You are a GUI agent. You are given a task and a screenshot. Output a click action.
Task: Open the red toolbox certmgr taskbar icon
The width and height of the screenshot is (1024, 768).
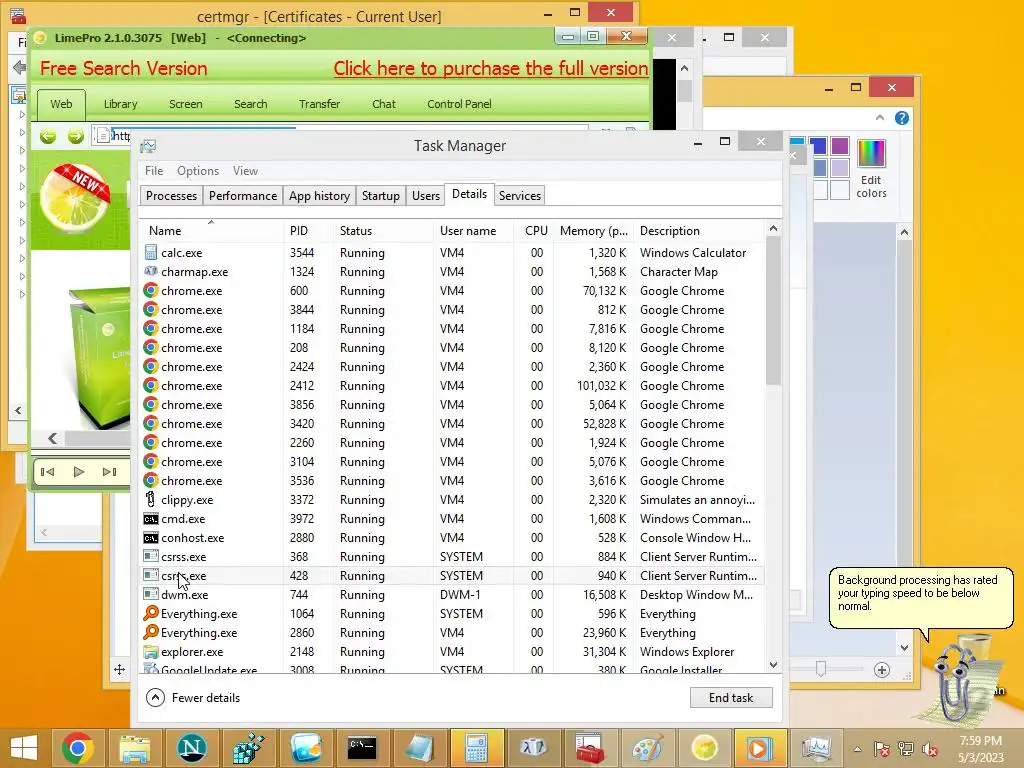tap(590, 748)
